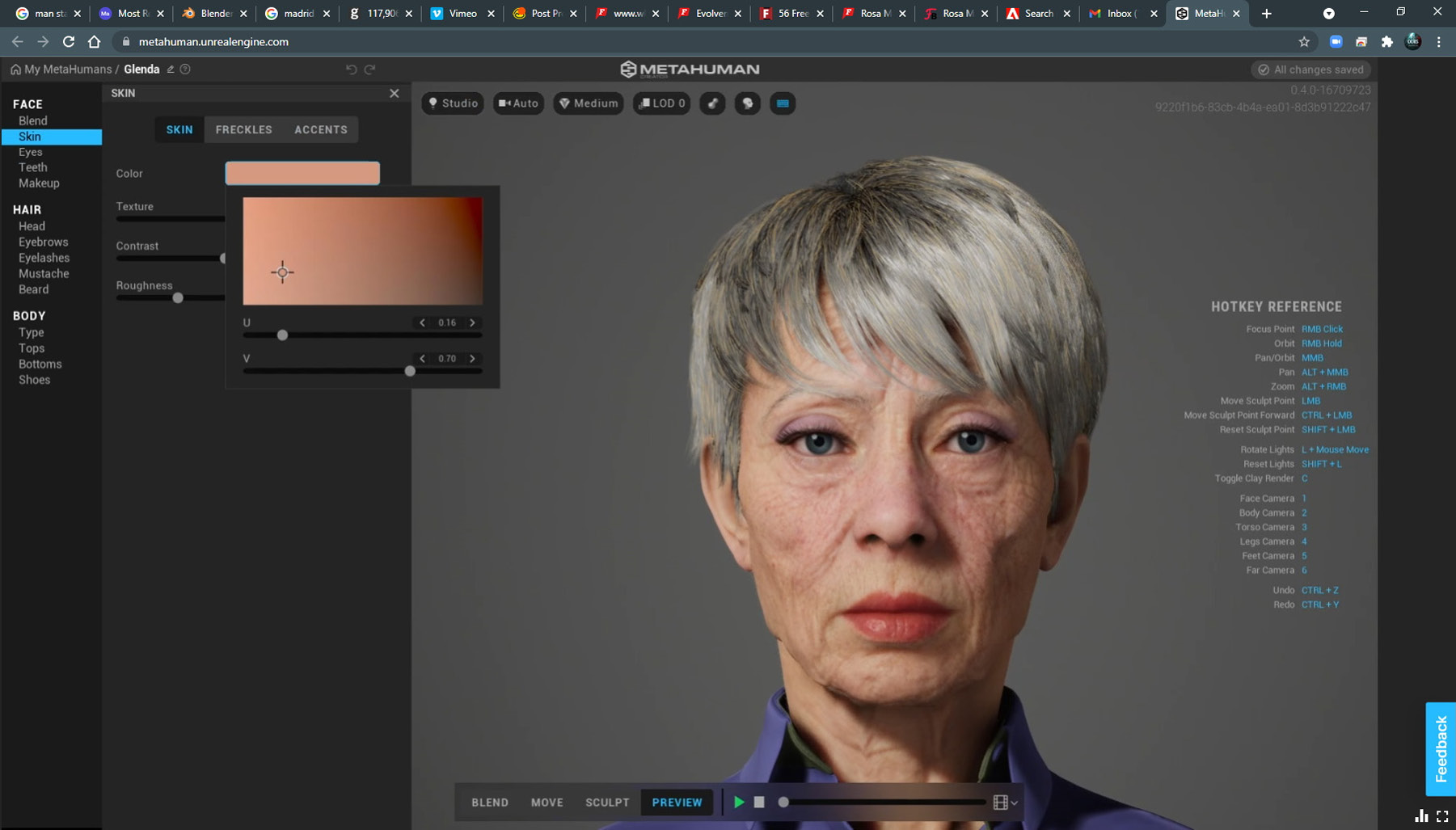Screen dimensions: 1456x830
Task: Click the help question mark icon
Action: click(185, 70)
